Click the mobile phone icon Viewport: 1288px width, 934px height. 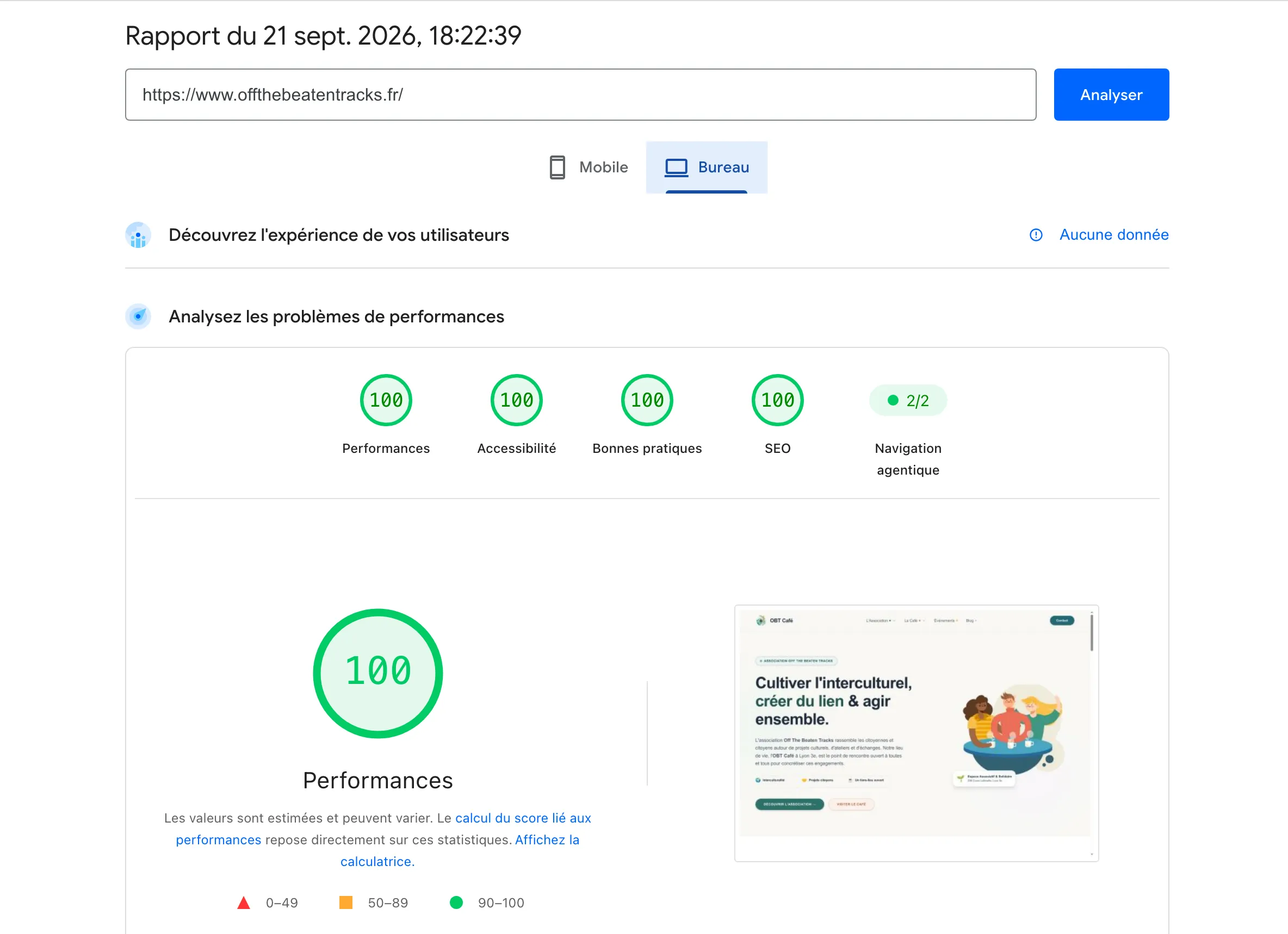tap(557, 167)
